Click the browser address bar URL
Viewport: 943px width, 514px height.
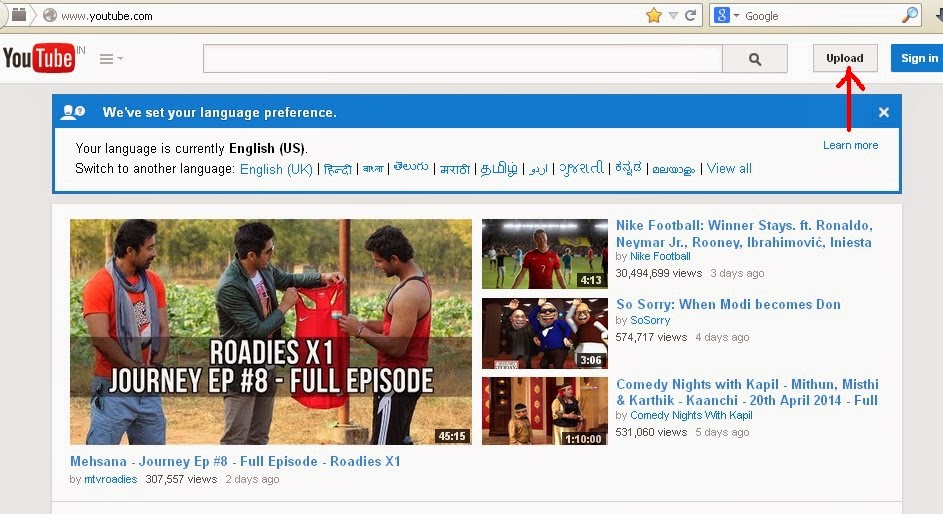tap(107, 16)
